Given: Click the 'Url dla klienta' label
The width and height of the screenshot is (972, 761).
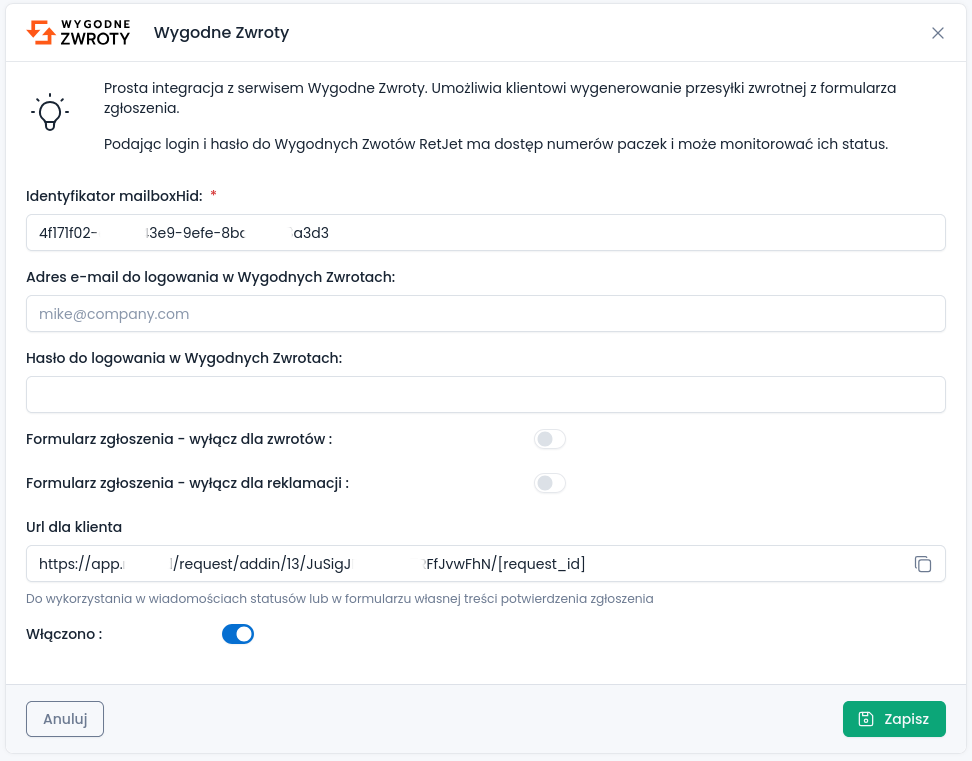Looking at the screenshot, I should coord(74,527).
